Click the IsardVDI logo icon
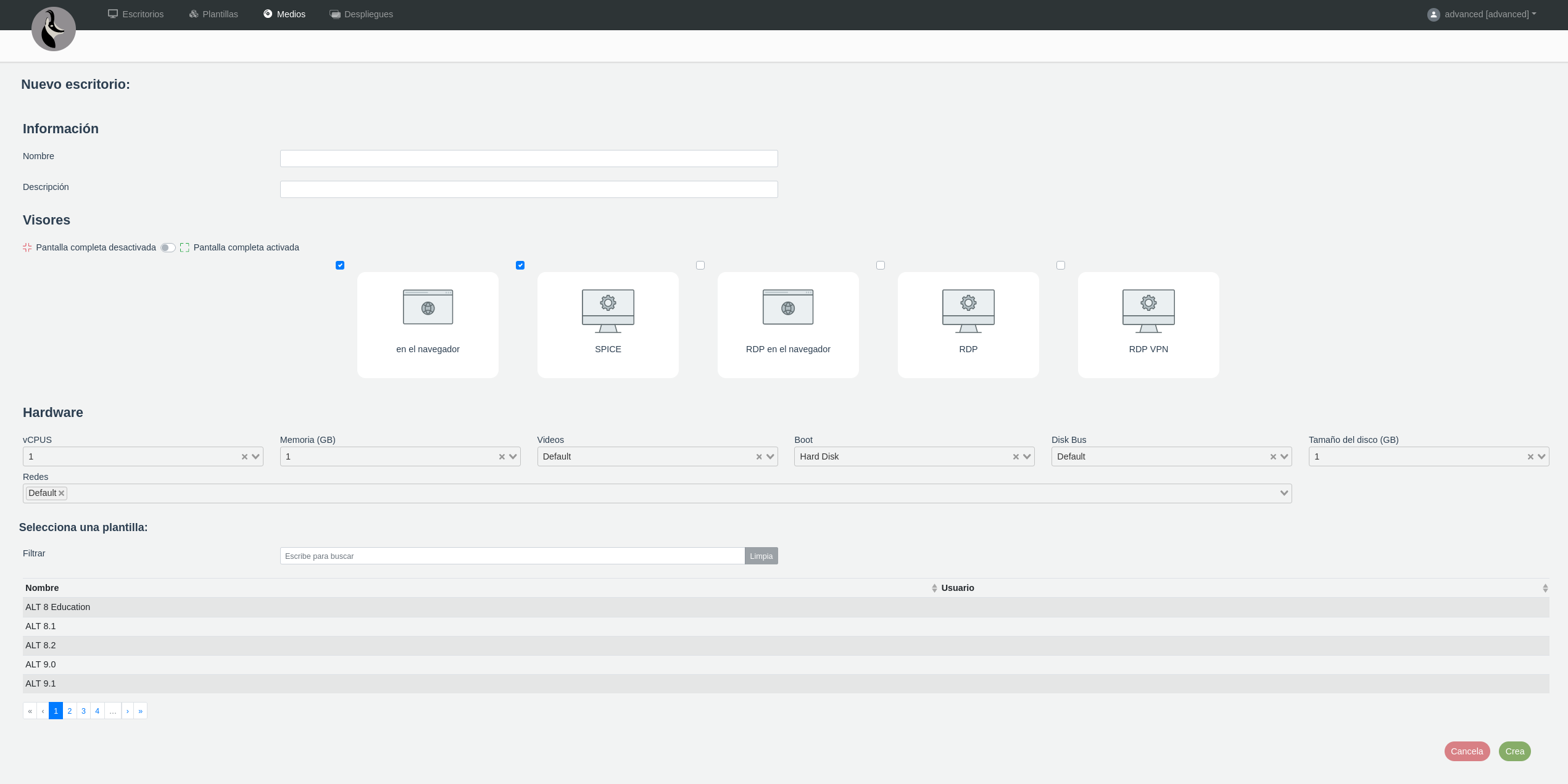Screen dimensions: 1568x784 (x=54, y=29)
